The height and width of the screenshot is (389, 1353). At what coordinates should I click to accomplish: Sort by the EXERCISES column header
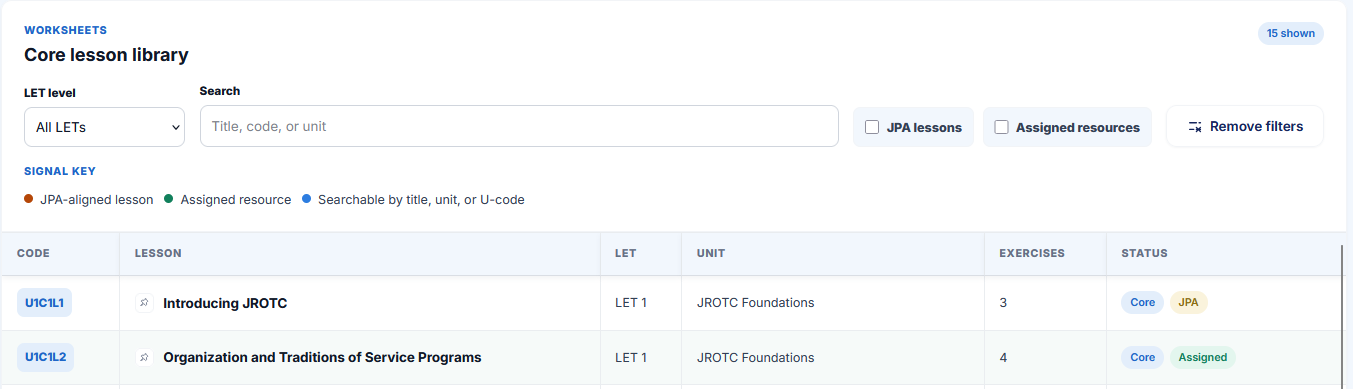point(1031,253)
